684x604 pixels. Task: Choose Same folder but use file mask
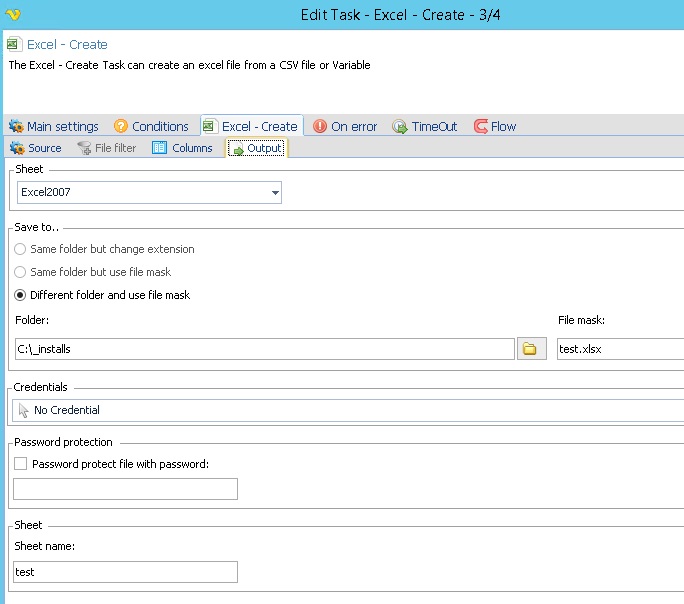20,272
